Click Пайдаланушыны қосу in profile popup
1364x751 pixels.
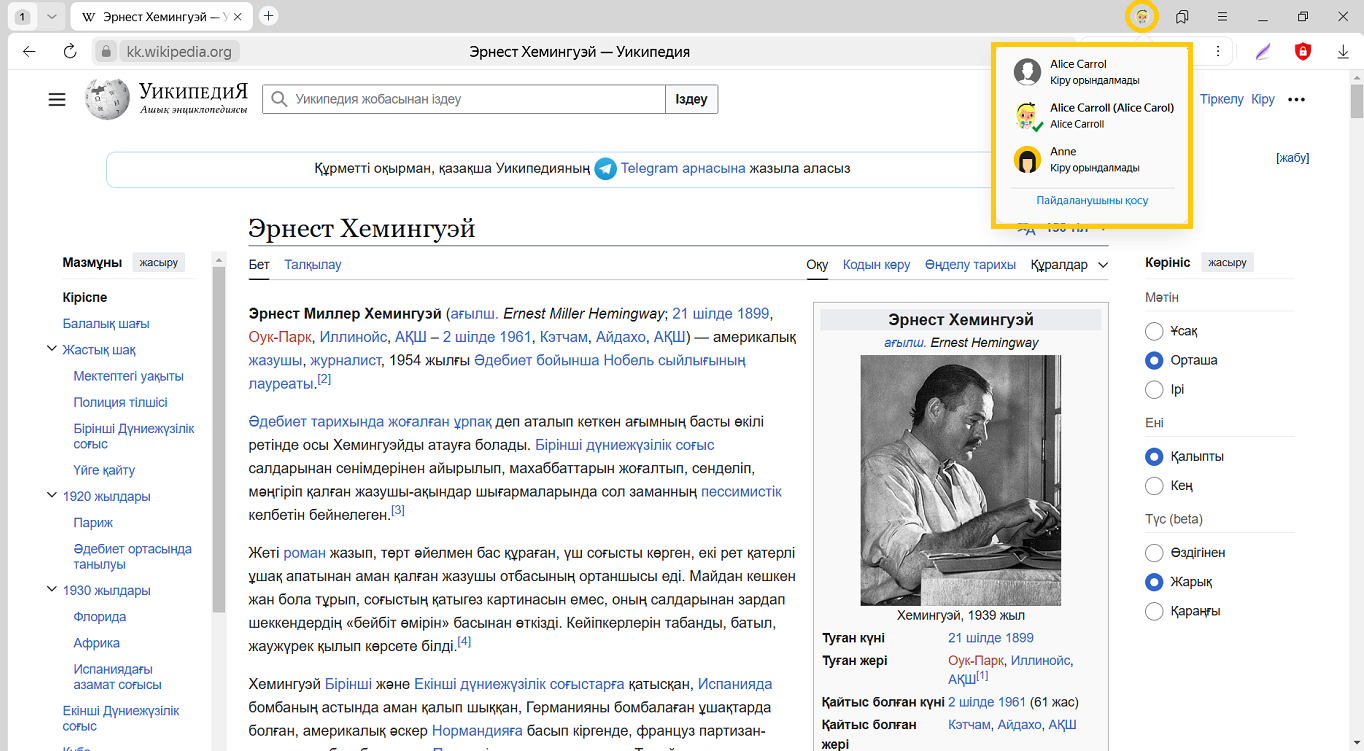point(1091,200)
